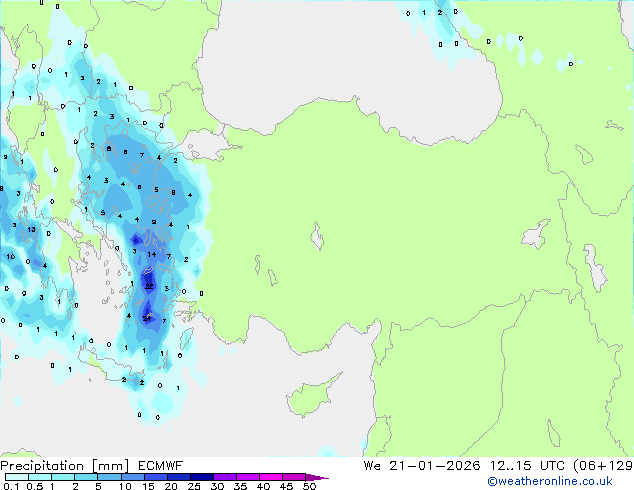Screen dimensions: 634x490
Task: Click the 20–25 mm legend swatch
Action: 179,477
